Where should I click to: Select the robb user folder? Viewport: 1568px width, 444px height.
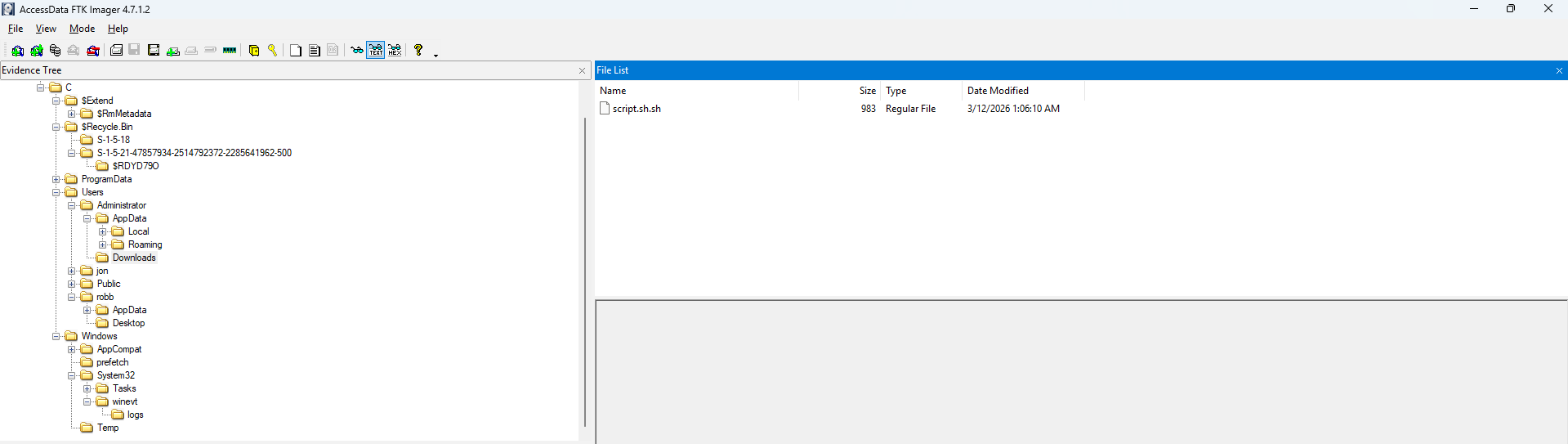click(x=105, y=297)
